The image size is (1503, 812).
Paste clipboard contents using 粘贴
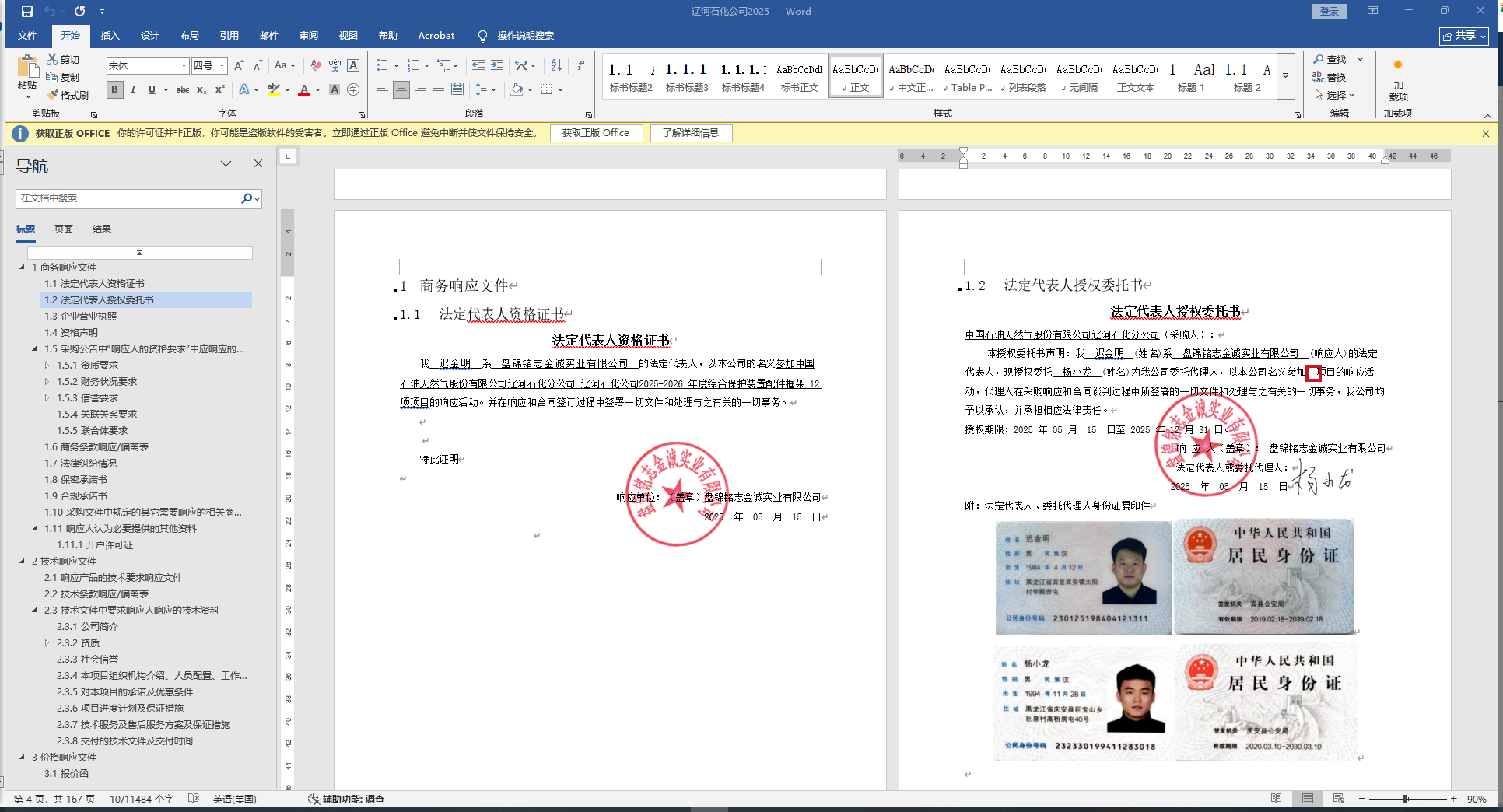click(x=27, y=77)
